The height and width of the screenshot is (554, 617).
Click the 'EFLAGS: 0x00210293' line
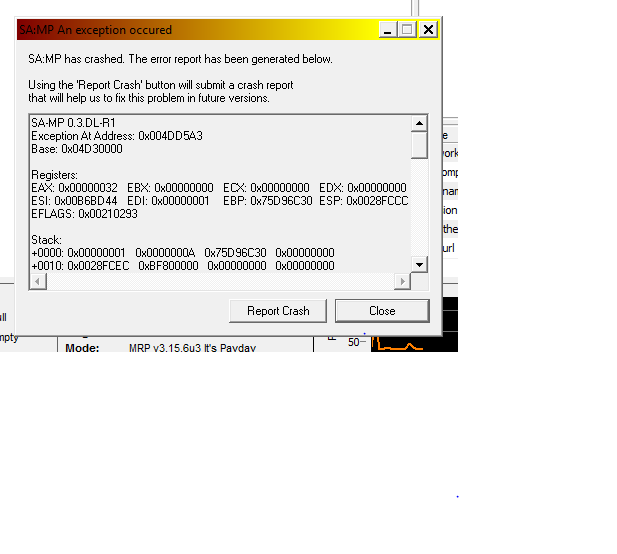pos(84,214)
